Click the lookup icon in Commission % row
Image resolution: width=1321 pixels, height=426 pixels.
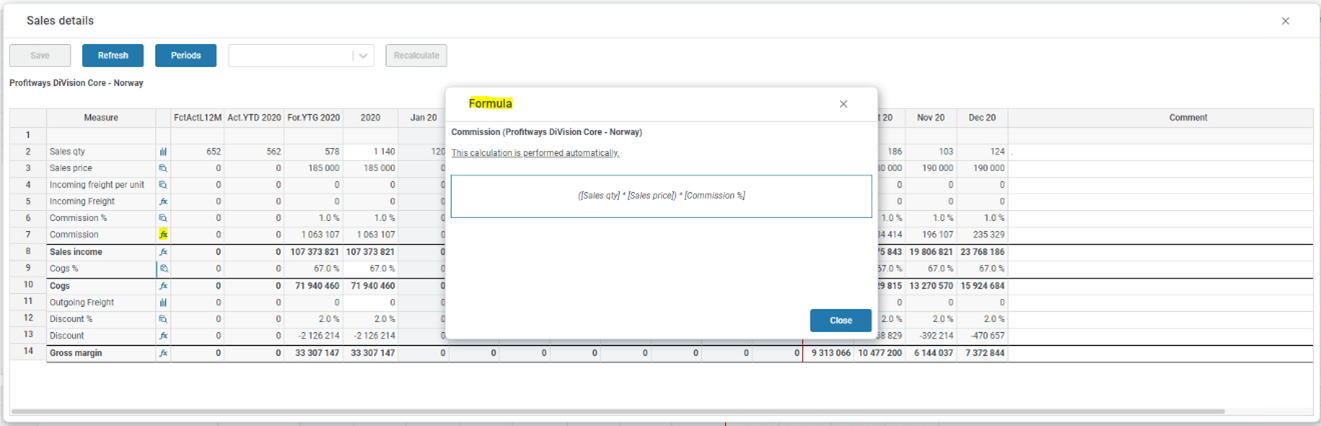(163, 218)
